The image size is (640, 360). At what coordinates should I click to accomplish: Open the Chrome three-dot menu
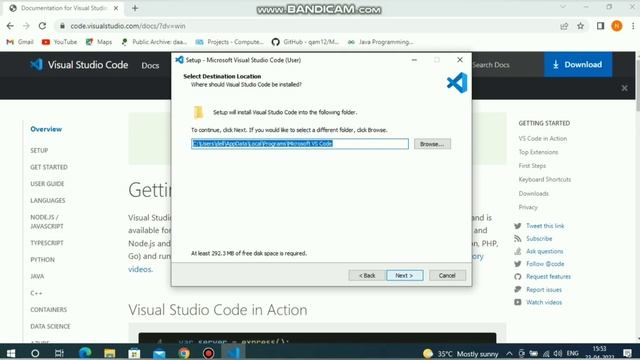pyautogui.click(x=633, y=26)
